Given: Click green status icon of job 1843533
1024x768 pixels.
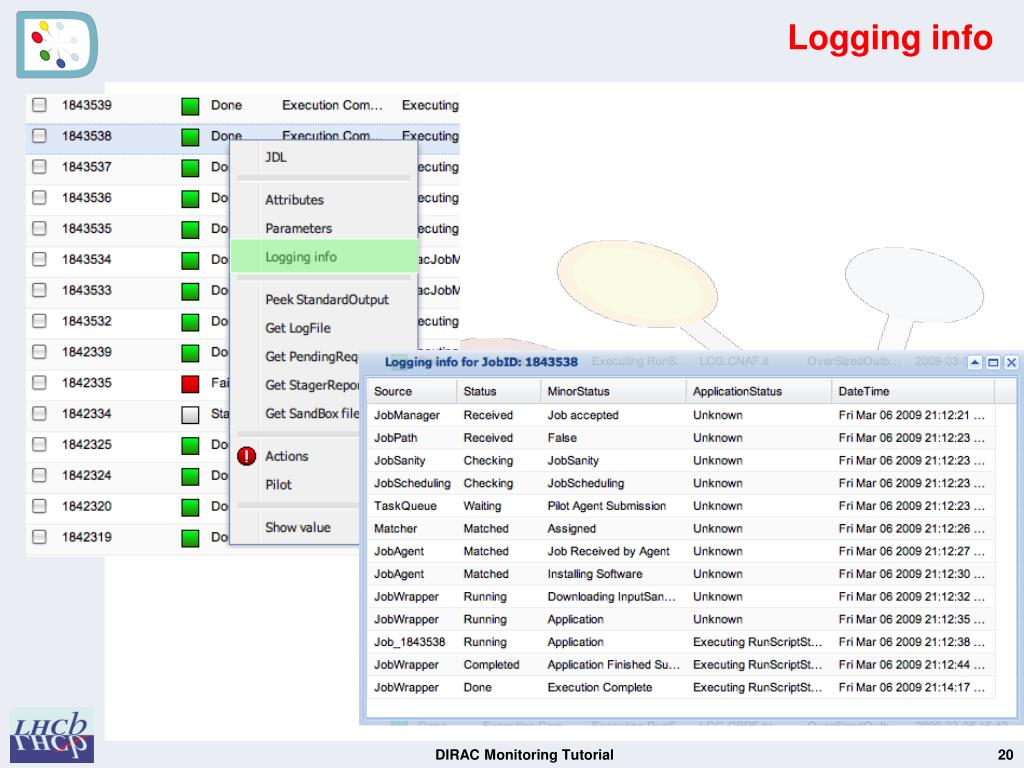Looking at the screenshot, I should [x=190, y=291].
